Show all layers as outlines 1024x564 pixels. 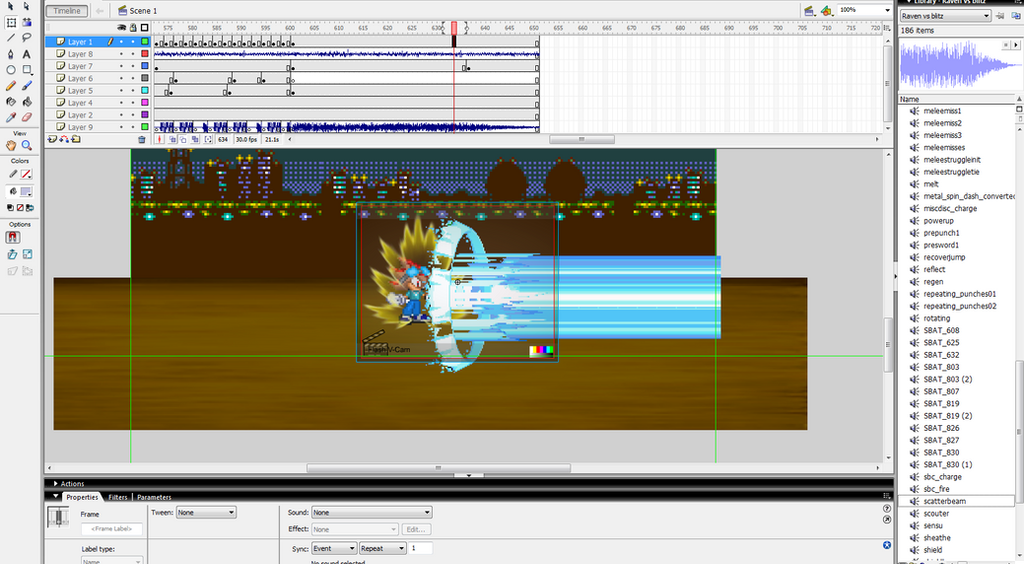pyautogui.click(x=145, y=27)
